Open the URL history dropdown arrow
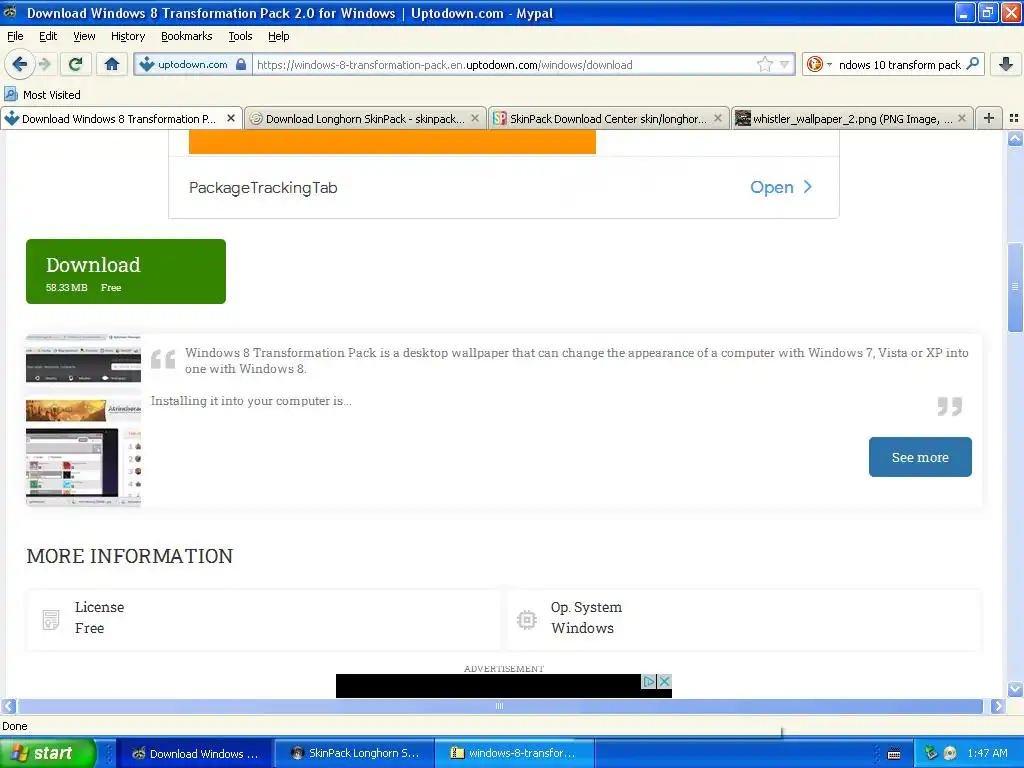The image size is (1024, 768). click(x=784, y=64)
